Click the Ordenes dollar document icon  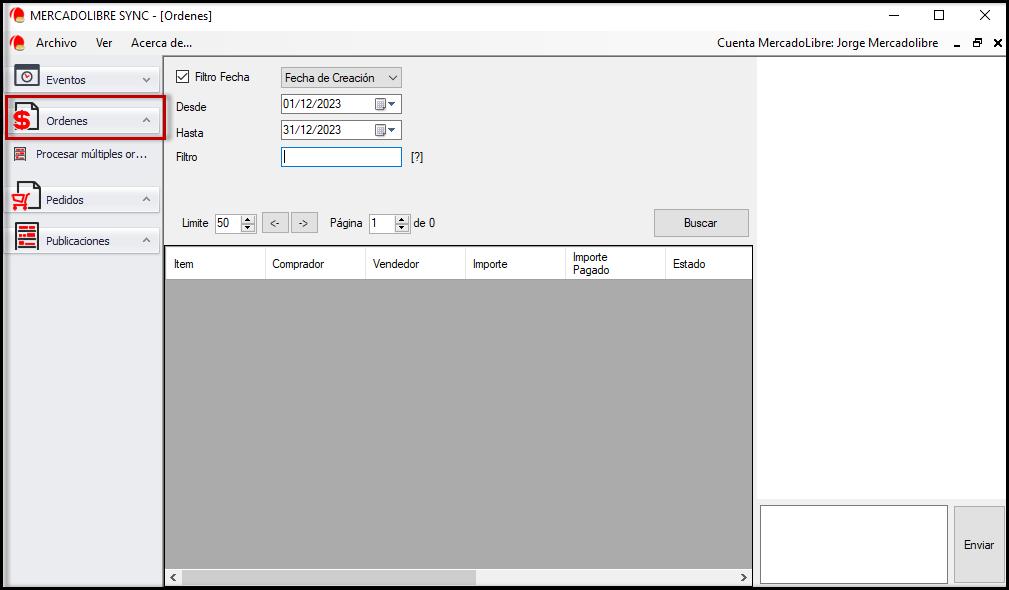pos(26,116)
